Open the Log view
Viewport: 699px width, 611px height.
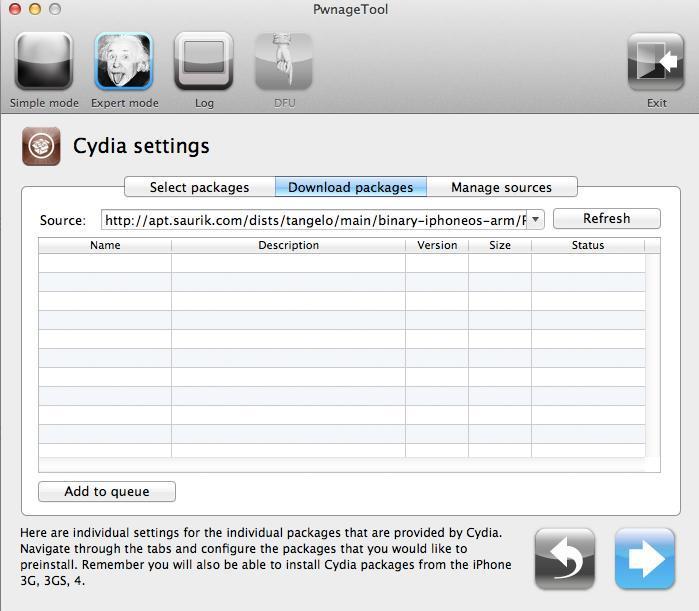coord(204,62)
